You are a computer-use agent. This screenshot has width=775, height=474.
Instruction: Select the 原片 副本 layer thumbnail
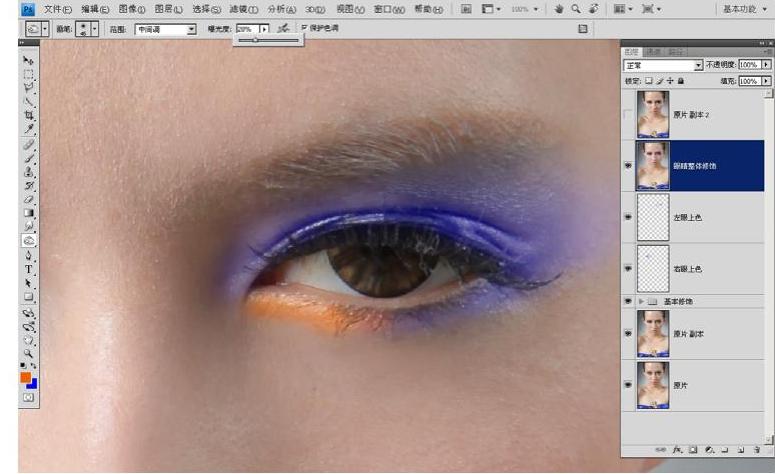pos(653,334)
